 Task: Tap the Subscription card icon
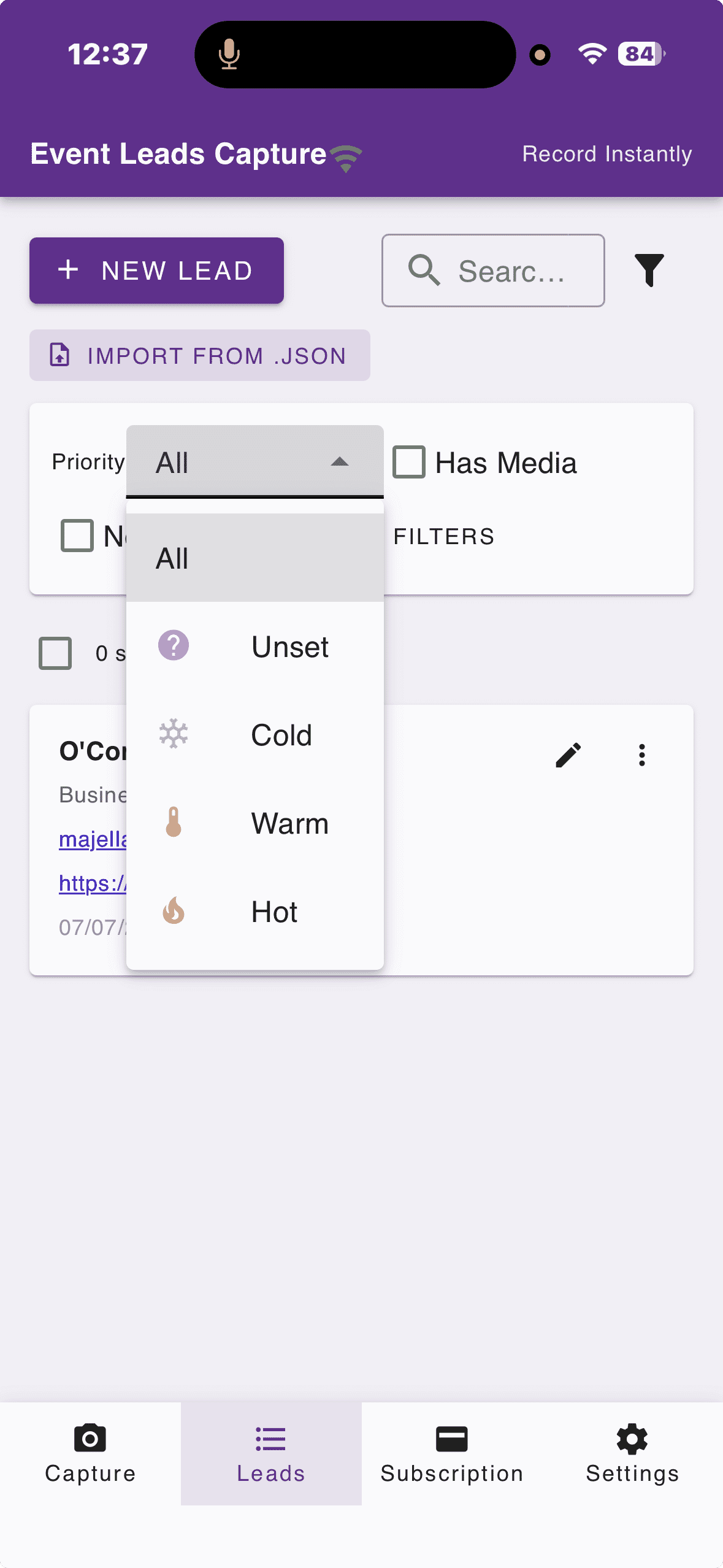[x=452, y=1439]
